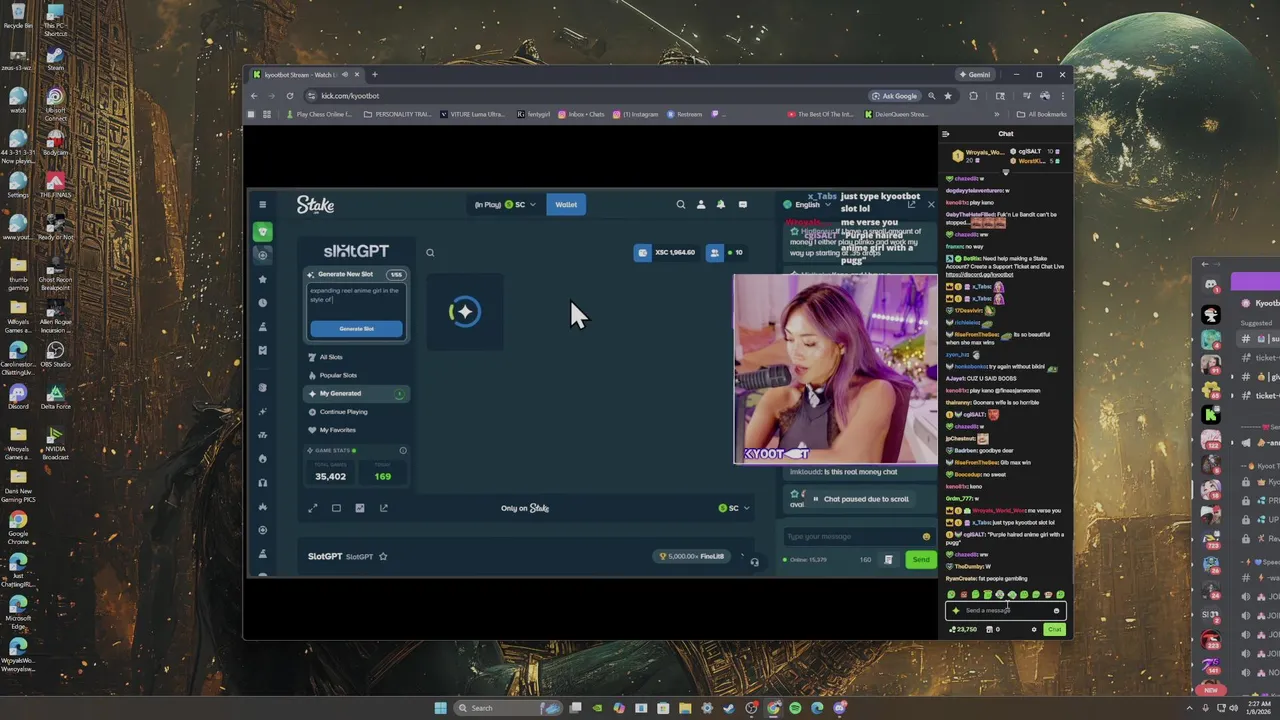1280x720 pixels.
Task: Click the green shield sidebar icon
Action: pyautogui.click(x=263, y=231)
